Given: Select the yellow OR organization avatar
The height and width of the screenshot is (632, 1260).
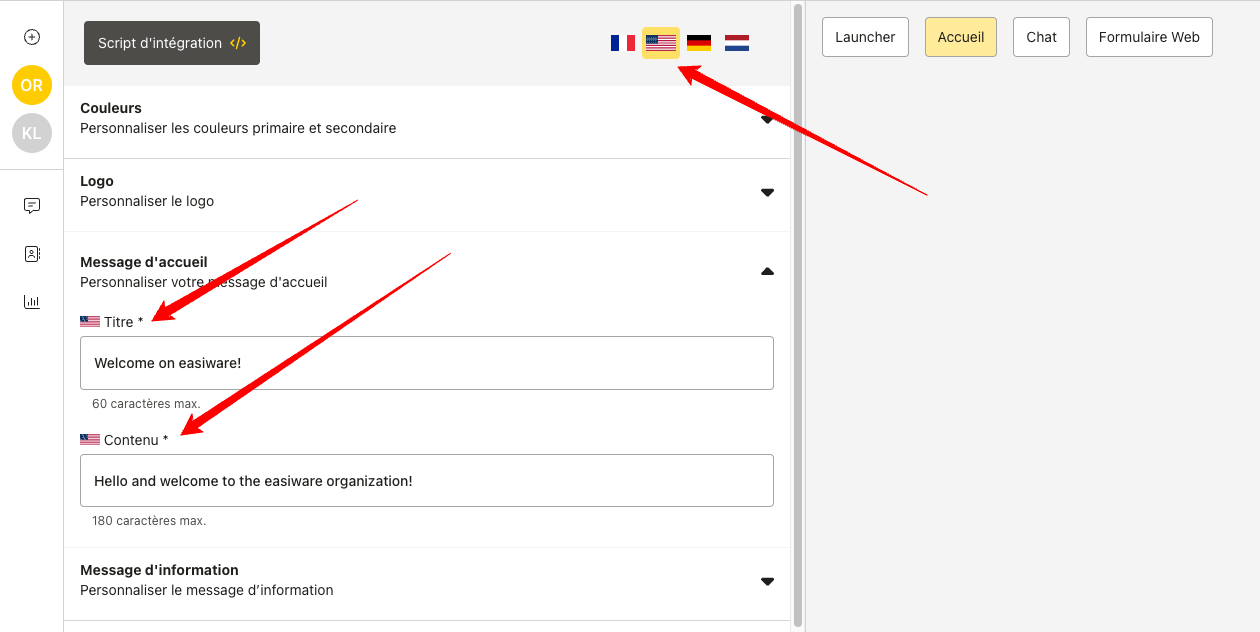Looking at the screenshot, I should 32,85.
